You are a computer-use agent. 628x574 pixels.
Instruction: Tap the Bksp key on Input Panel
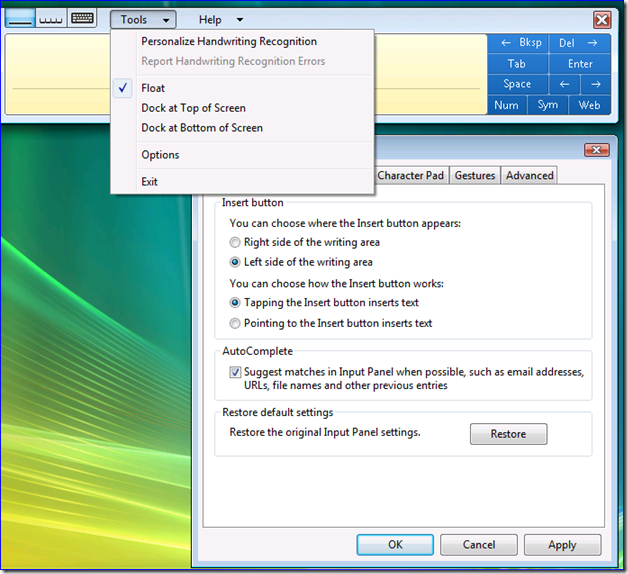pos(518,43)
